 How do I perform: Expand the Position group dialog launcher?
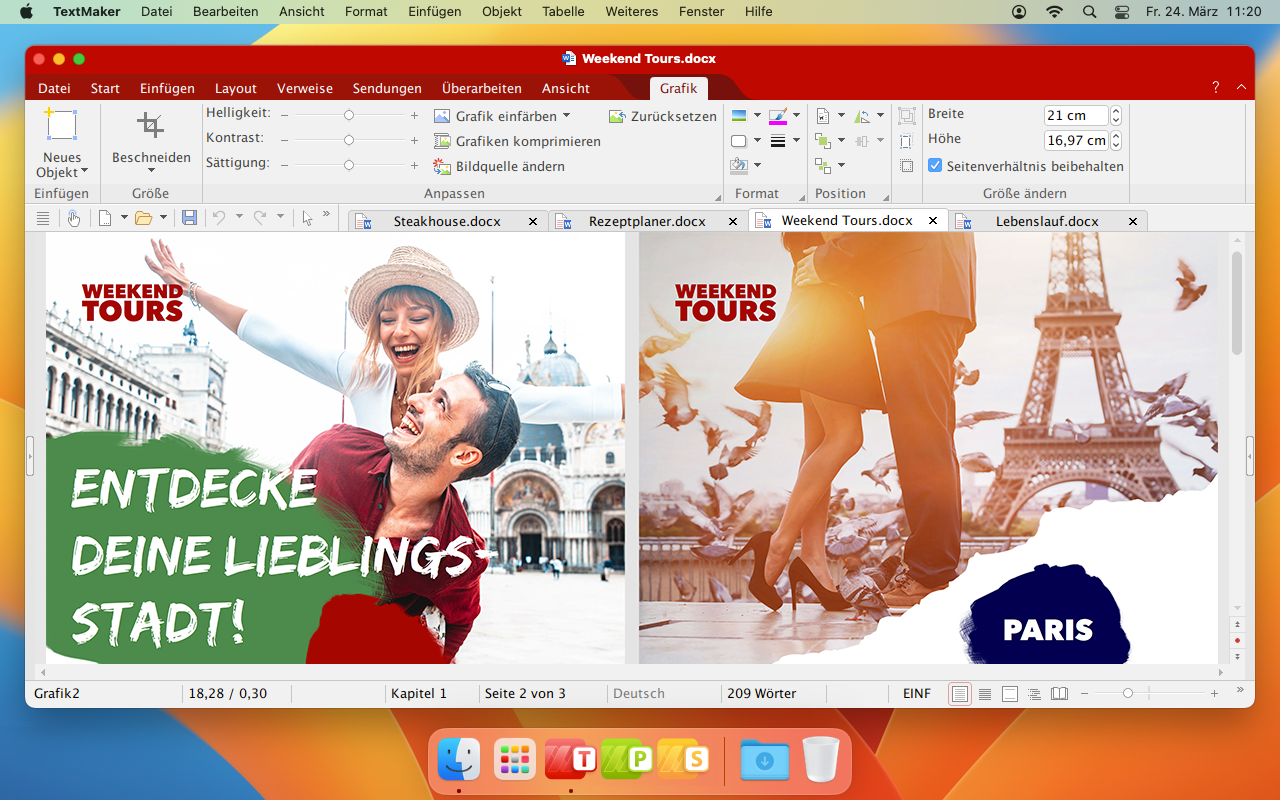(x=888, y=197)
